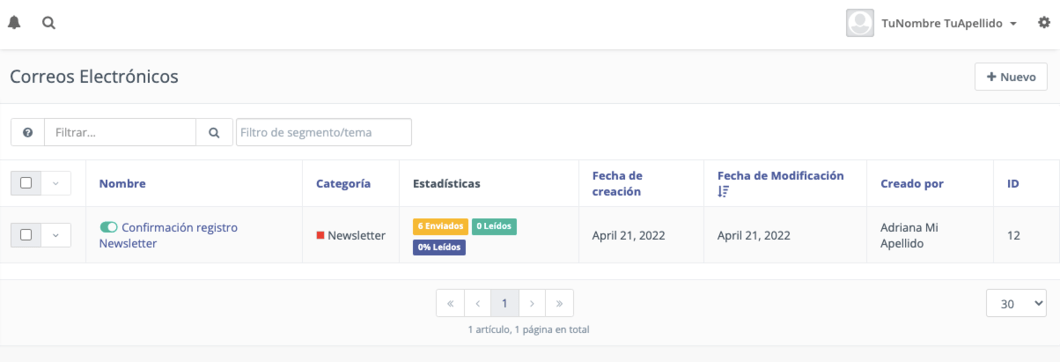Toggle publish switch for Confirmación registro Newsletter
This screenshot has width=1060, height=362.
coord(108,227)
